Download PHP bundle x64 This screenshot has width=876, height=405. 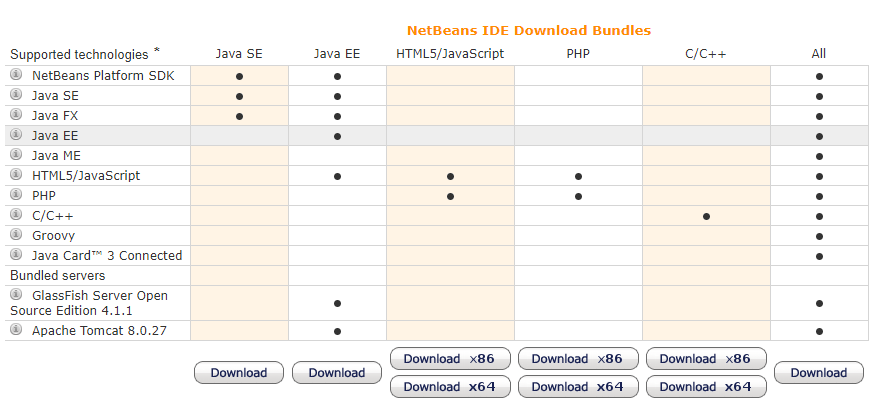(x=578, y=387)
